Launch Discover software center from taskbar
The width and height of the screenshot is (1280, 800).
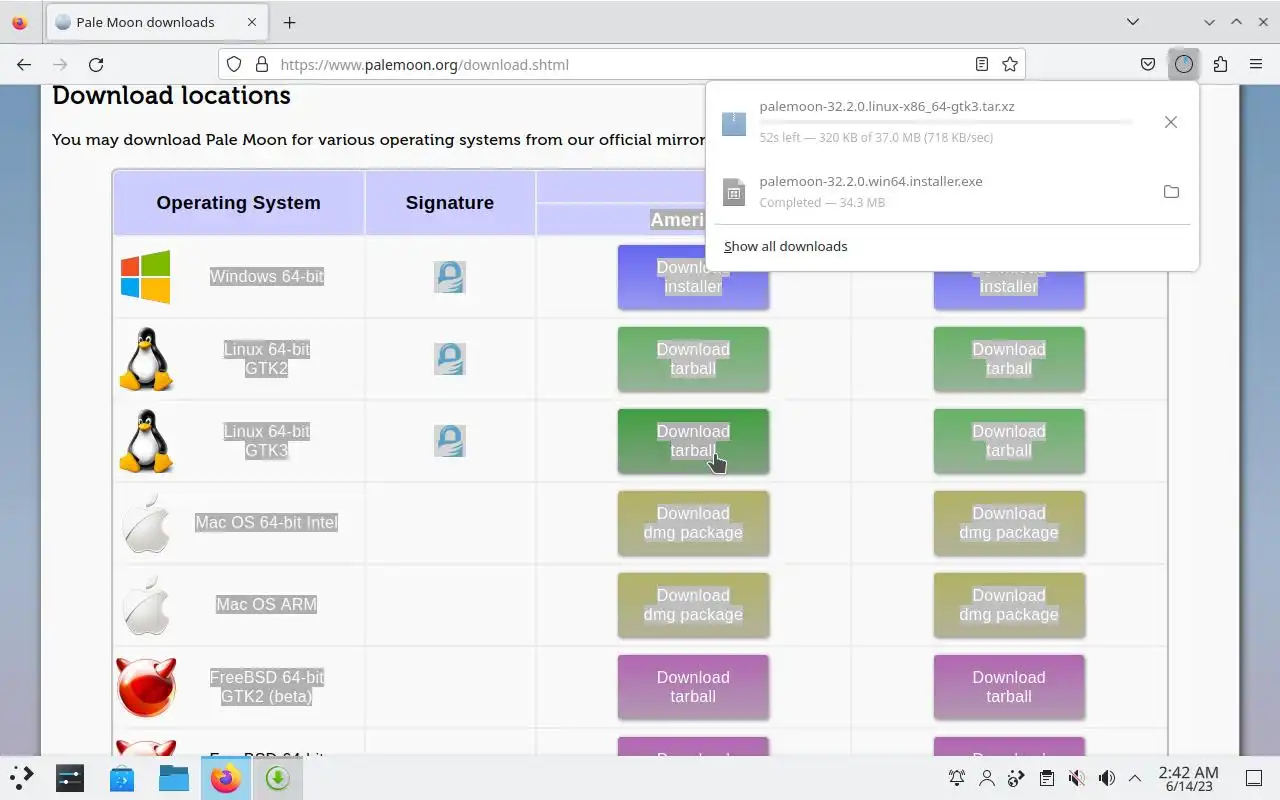tap(122, 778)
